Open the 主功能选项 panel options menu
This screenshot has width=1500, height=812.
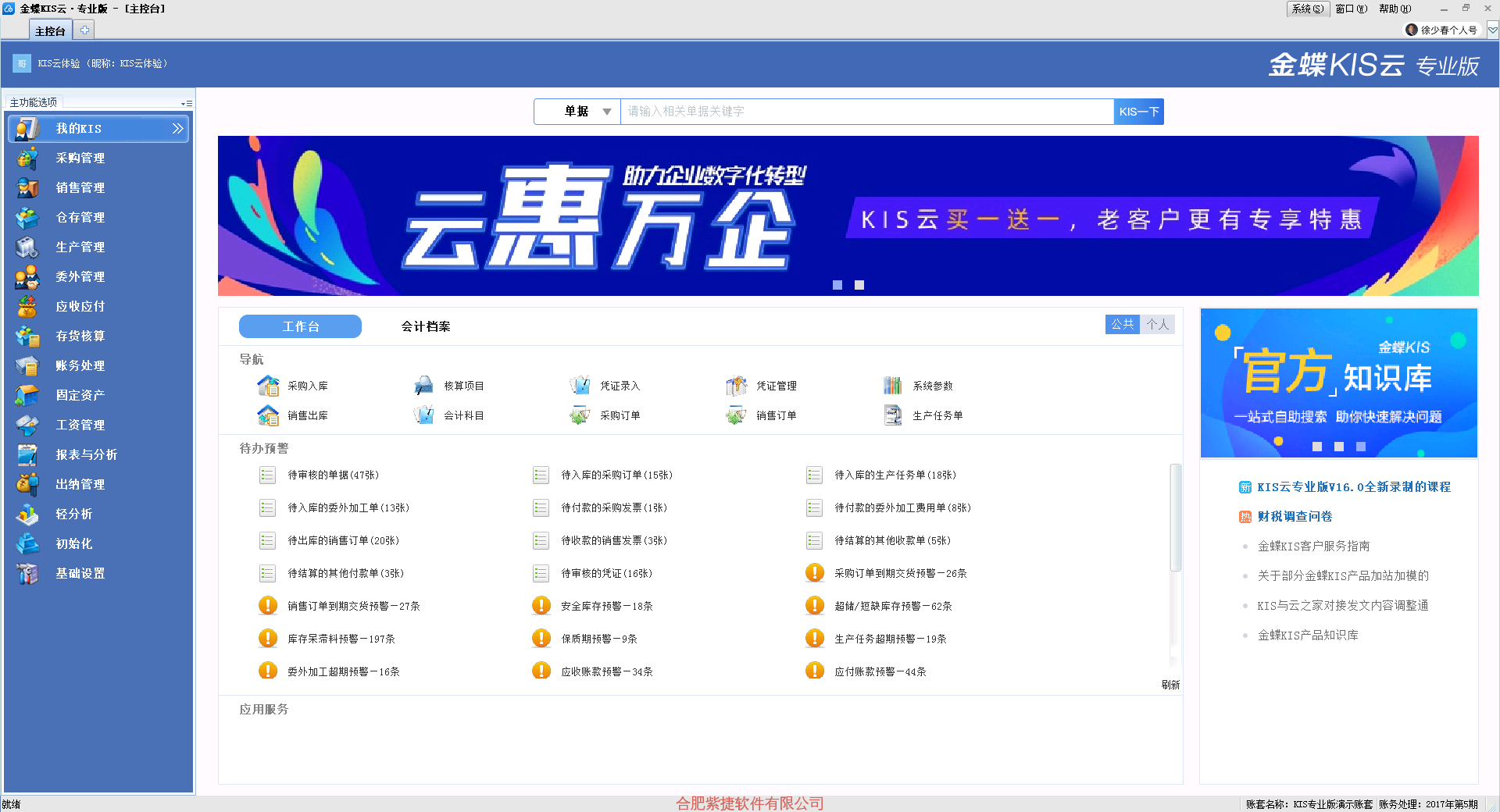(187, 103)
